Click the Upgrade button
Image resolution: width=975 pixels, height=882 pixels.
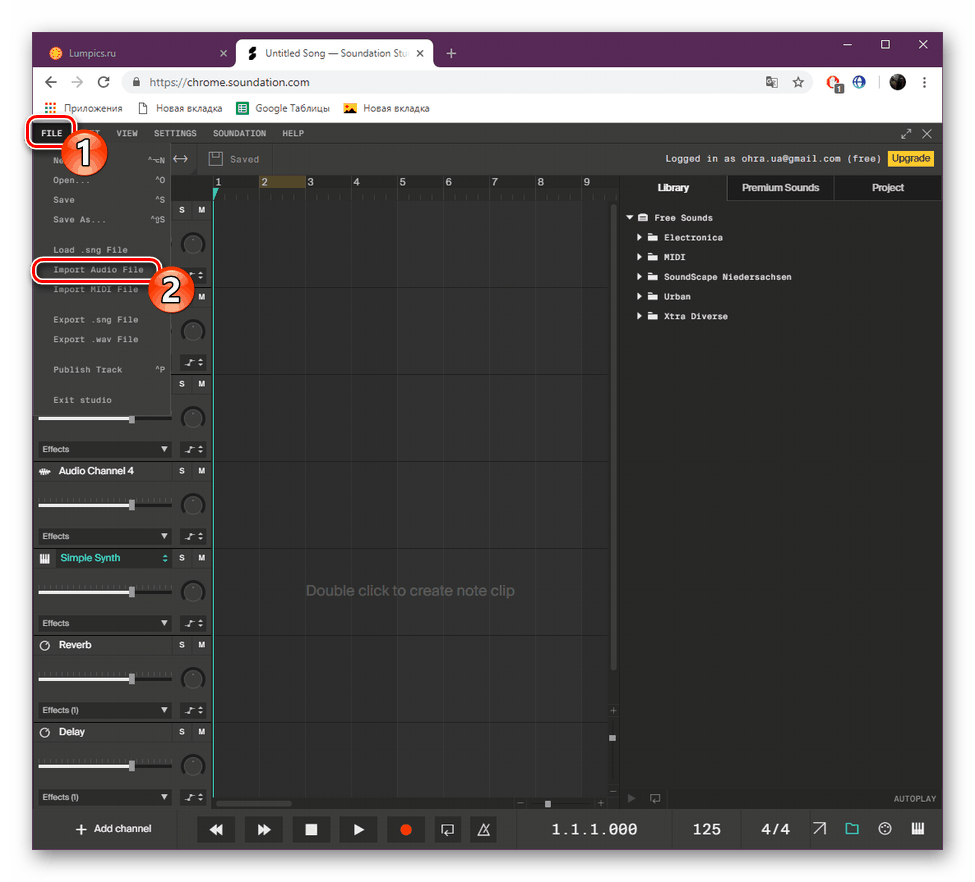(x=911, y=158)
